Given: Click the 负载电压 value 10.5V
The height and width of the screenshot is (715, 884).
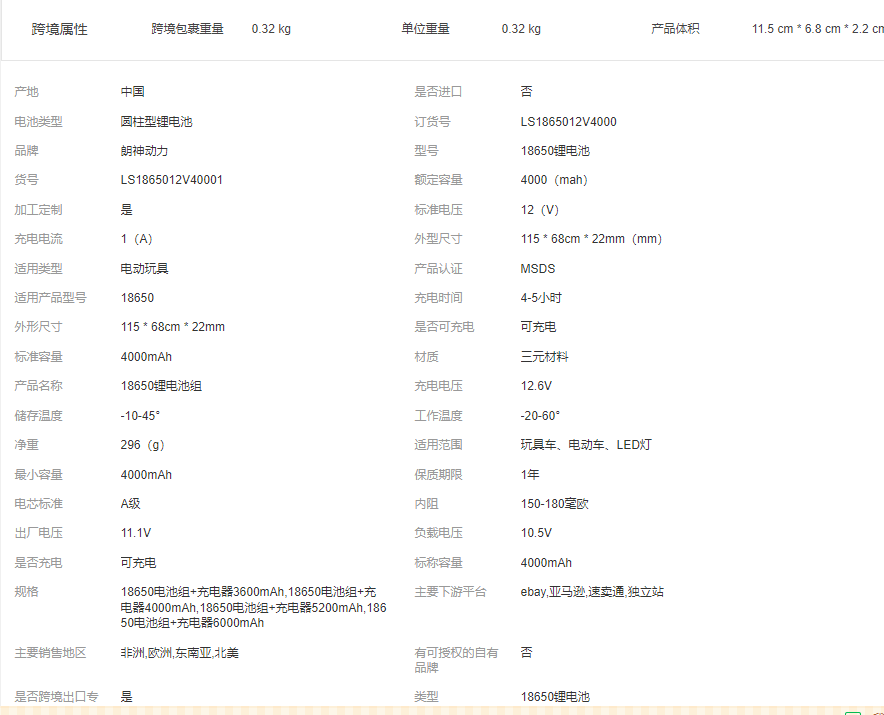Looking at the screenshot, I should (536, 533).
